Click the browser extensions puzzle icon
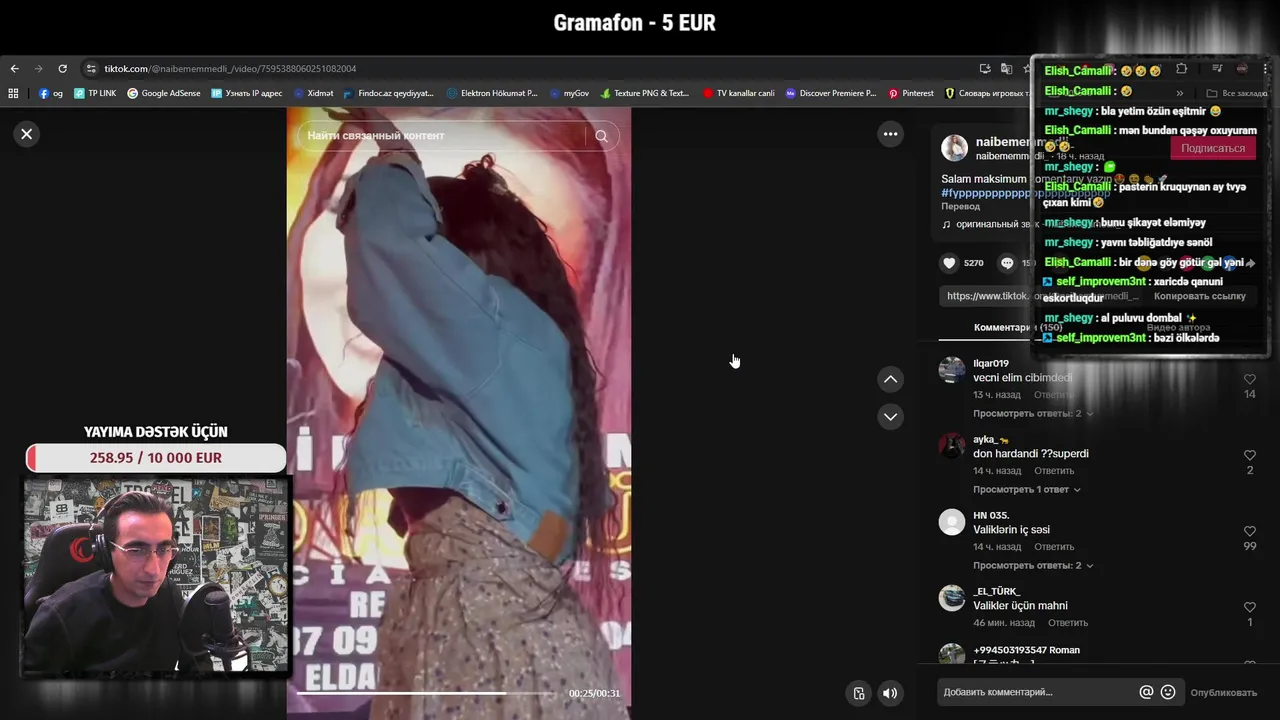Image resolution: width=1280 pixels, height=720 pixels. click(1181, 69)
